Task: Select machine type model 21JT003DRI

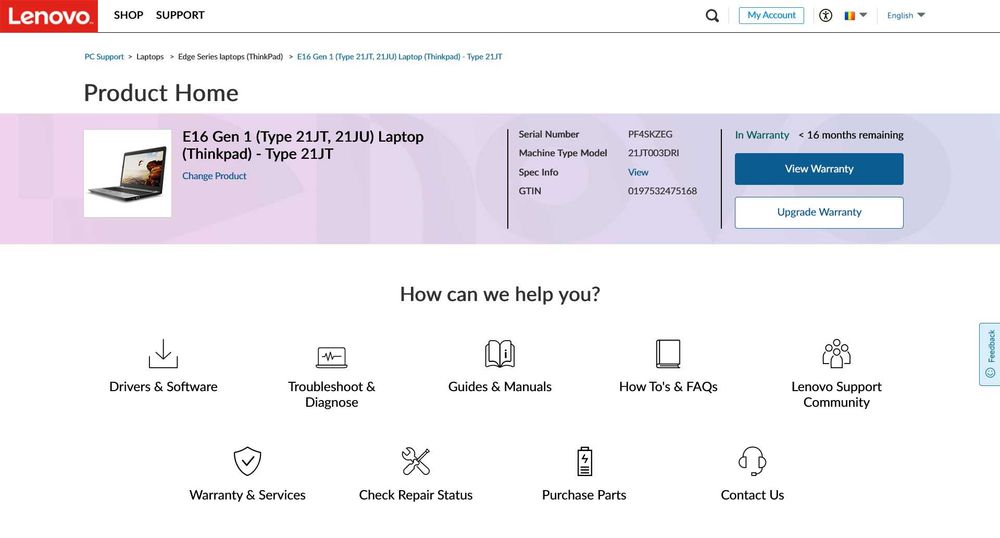Action: tap(653, 153)
